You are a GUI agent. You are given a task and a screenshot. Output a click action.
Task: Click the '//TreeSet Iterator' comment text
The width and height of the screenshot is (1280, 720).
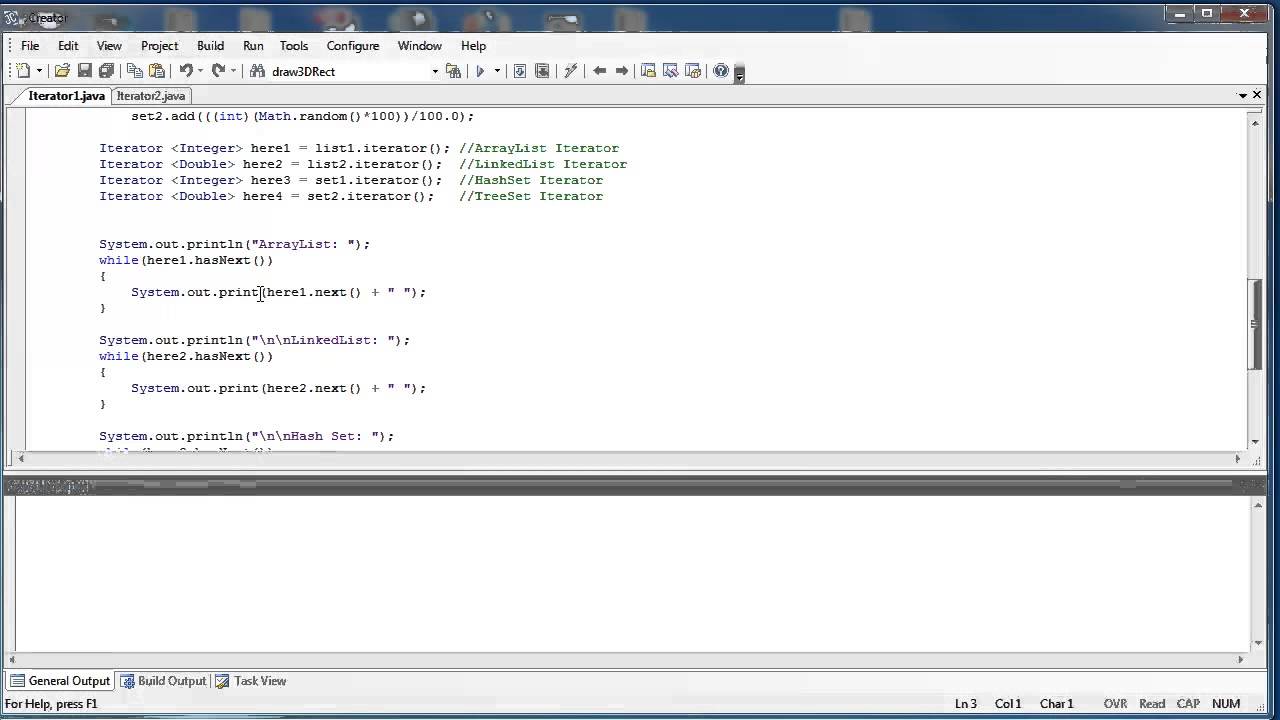pos(531,196)
